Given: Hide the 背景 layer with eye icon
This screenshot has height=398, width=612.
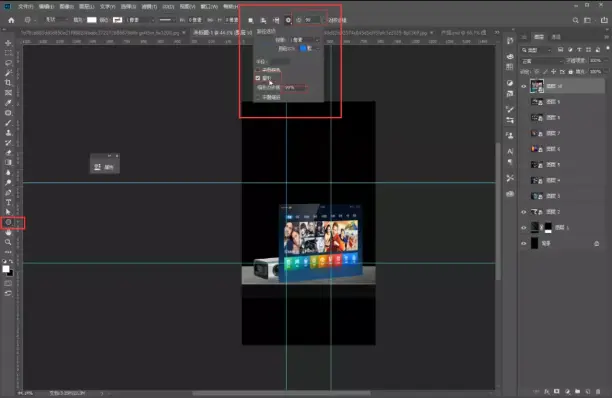Looking at the screenshot, I should [x=524, y=243].
